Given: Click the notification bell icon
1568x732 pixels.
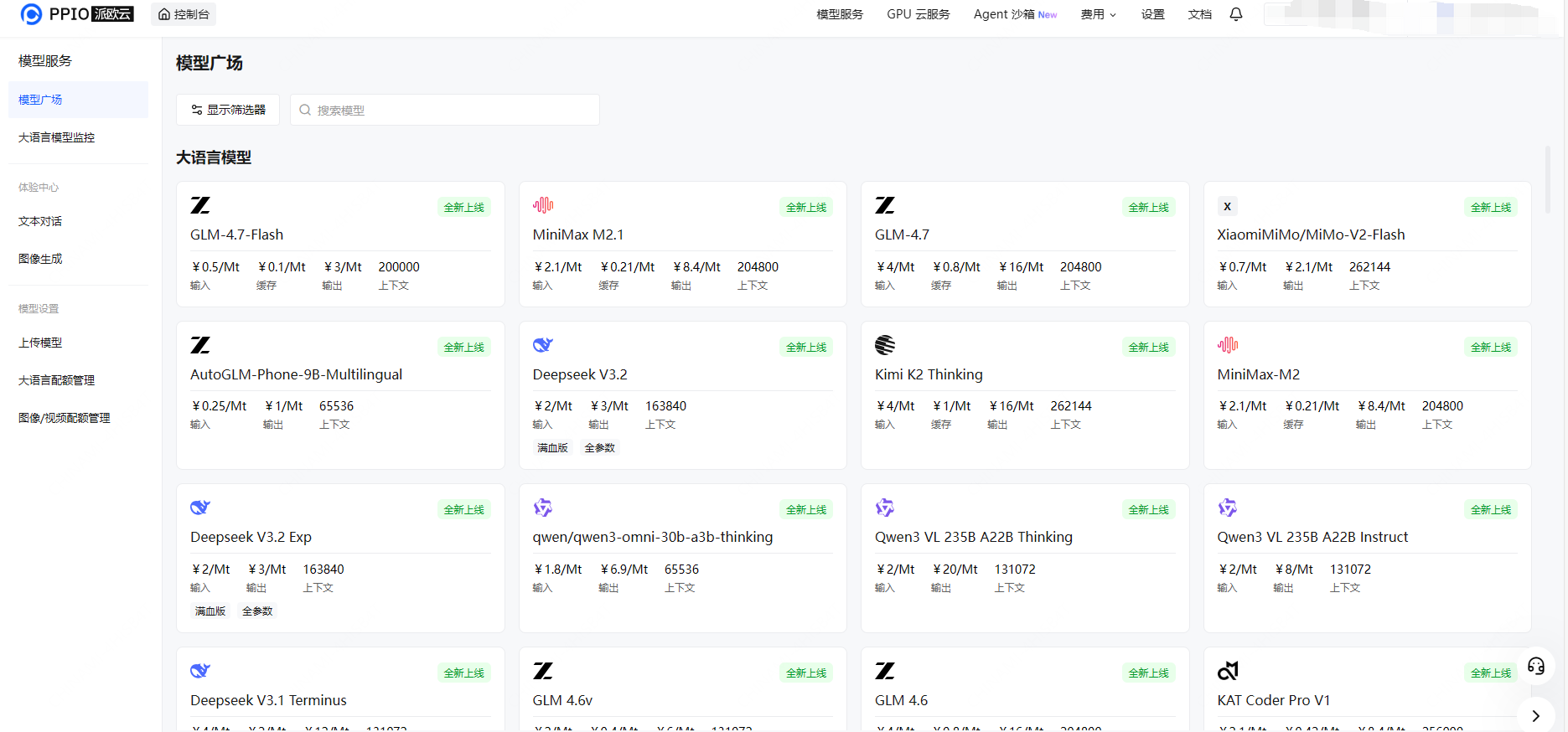Looking at the screenshot, I should pos(1235,14).
